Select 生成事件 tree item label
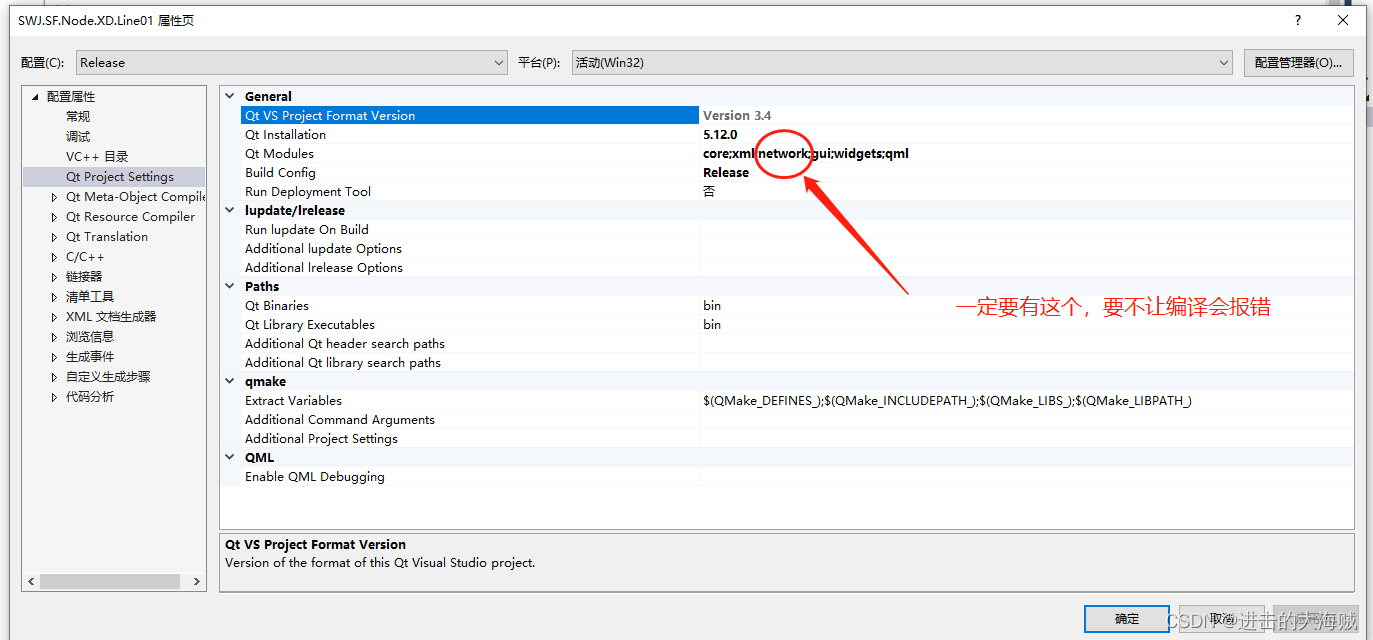1373x640 pixels. [x=90, y=357]
